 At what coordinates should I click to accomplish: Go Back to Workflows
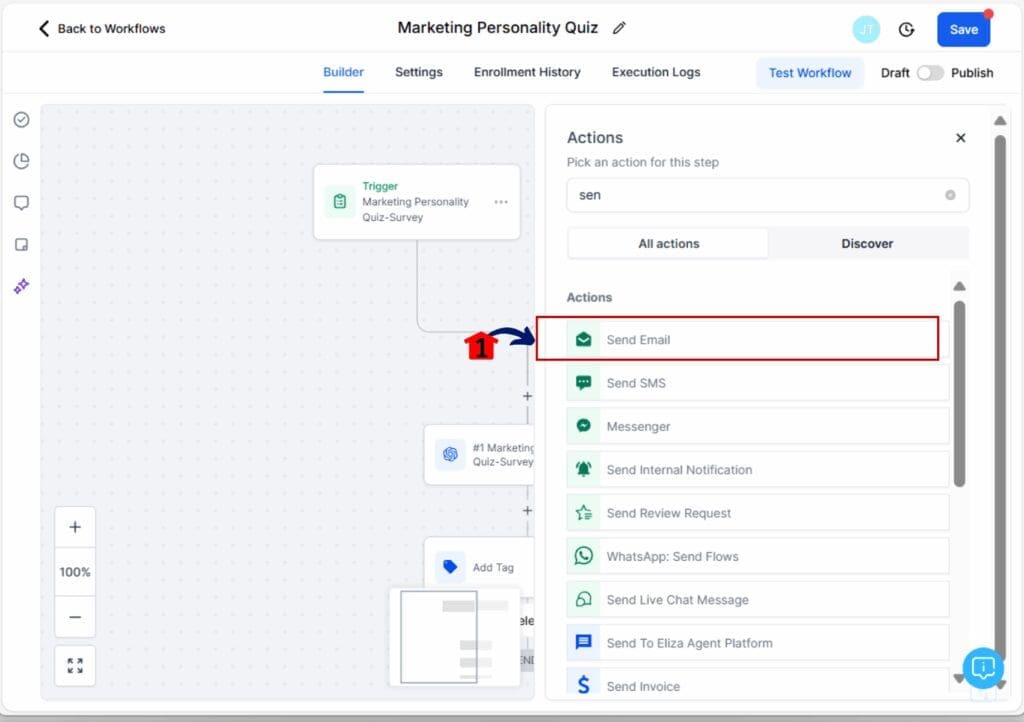click(x=102, y=29)
